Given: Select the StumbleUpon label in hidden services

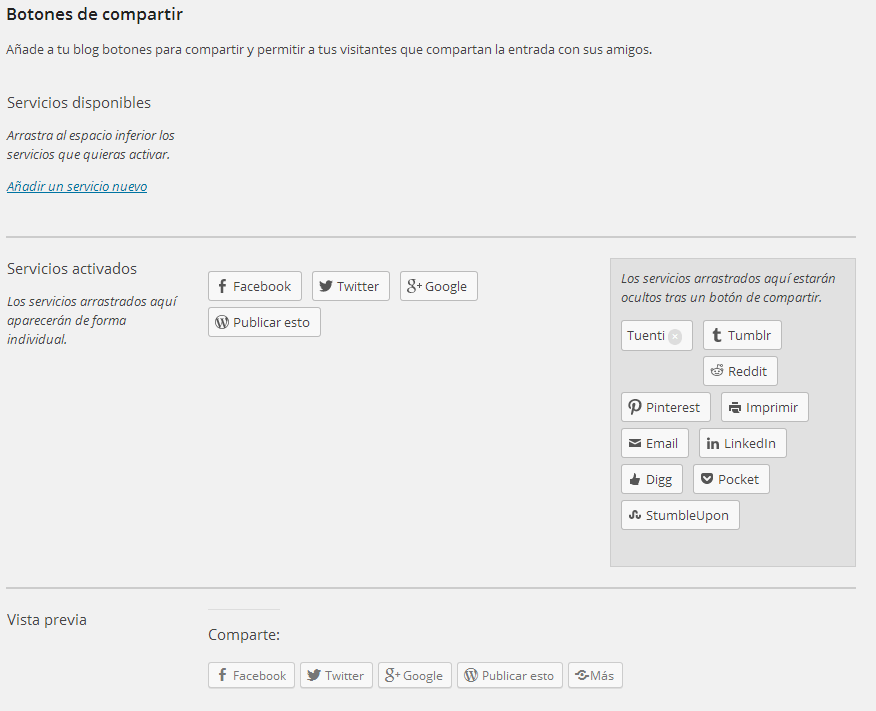Looking at the screenshot, I should (687, 516).
